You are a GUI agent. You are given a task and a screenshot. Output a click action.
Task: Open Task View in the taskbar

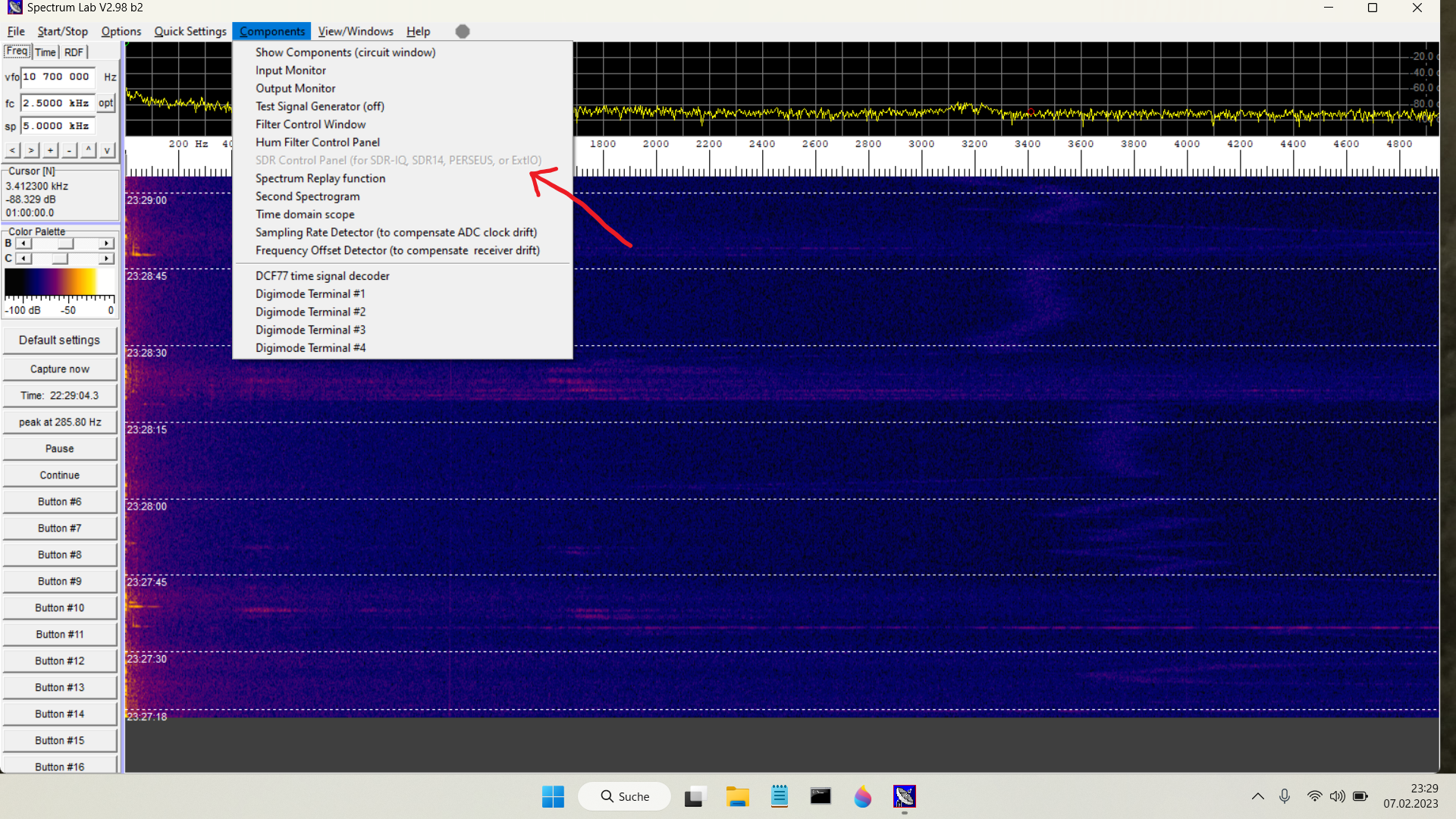(695, 796)
